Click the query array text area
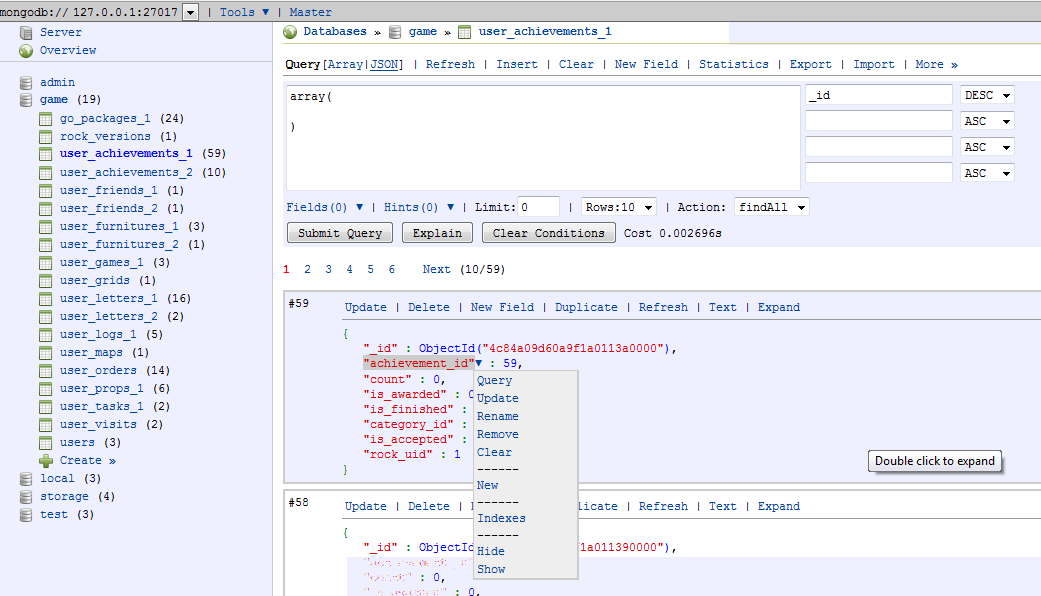Image resolution: width=1041 pixels, height=596 pixels. pos(543,138)
